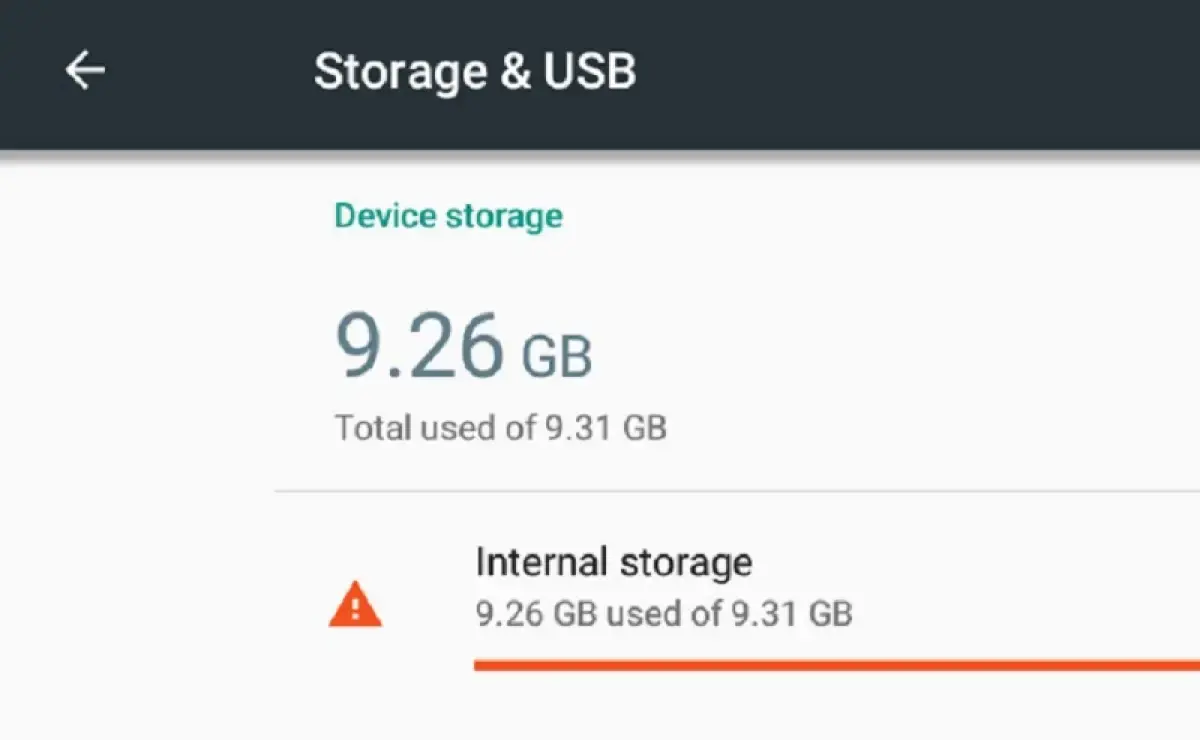Click the Device storage section header
Viewport: 1200px width, 740px height.
coord(448,216)
